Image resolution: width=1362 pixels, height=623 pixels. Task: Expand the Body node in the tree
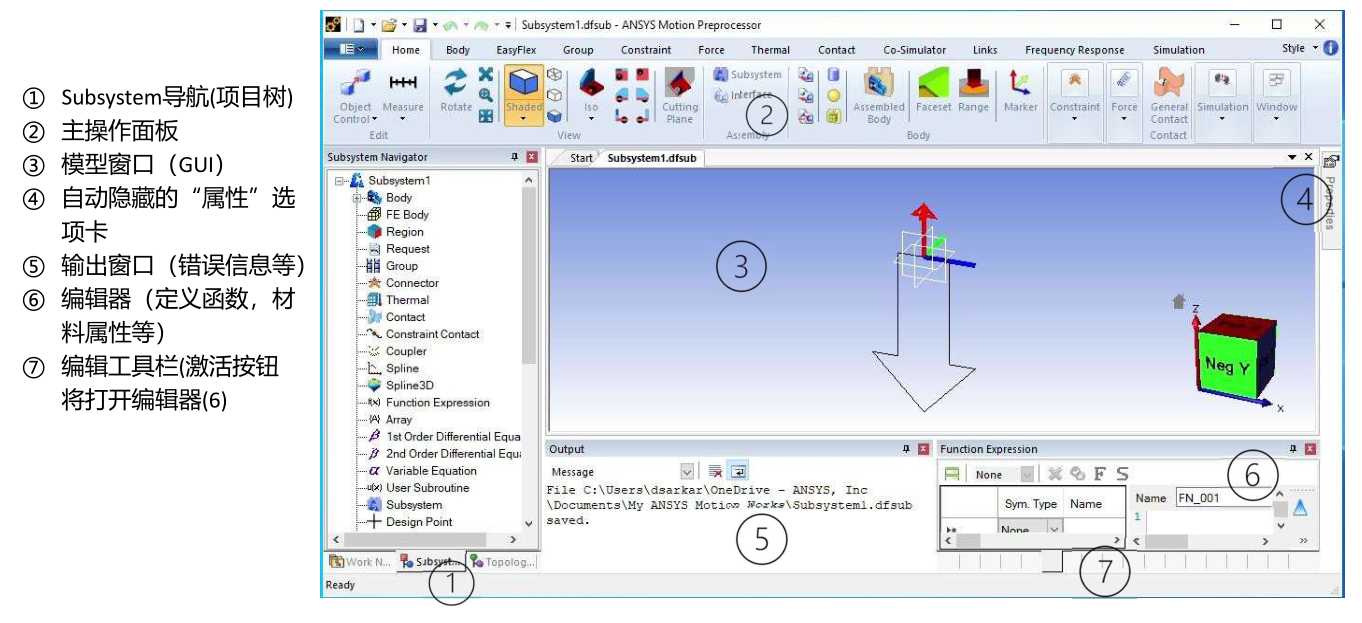coord(358,198)
